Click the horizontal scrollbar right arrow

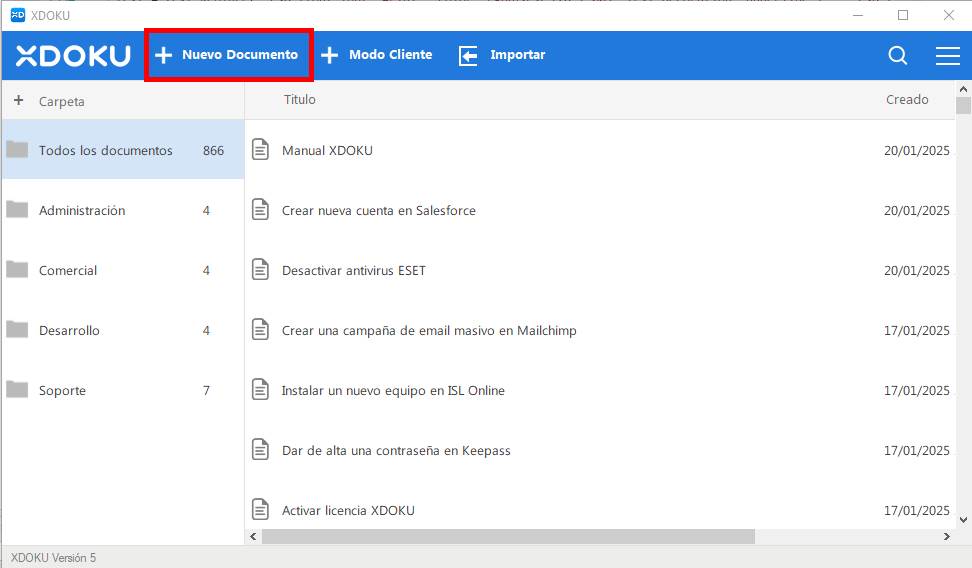coord(947,536)
